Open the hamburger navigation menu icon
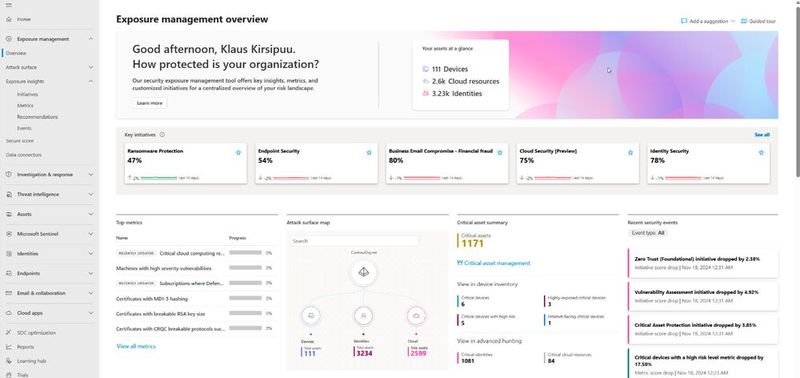The height and width of the screenshot is (378, 800). pyautogui.click(x=8, y=5)
